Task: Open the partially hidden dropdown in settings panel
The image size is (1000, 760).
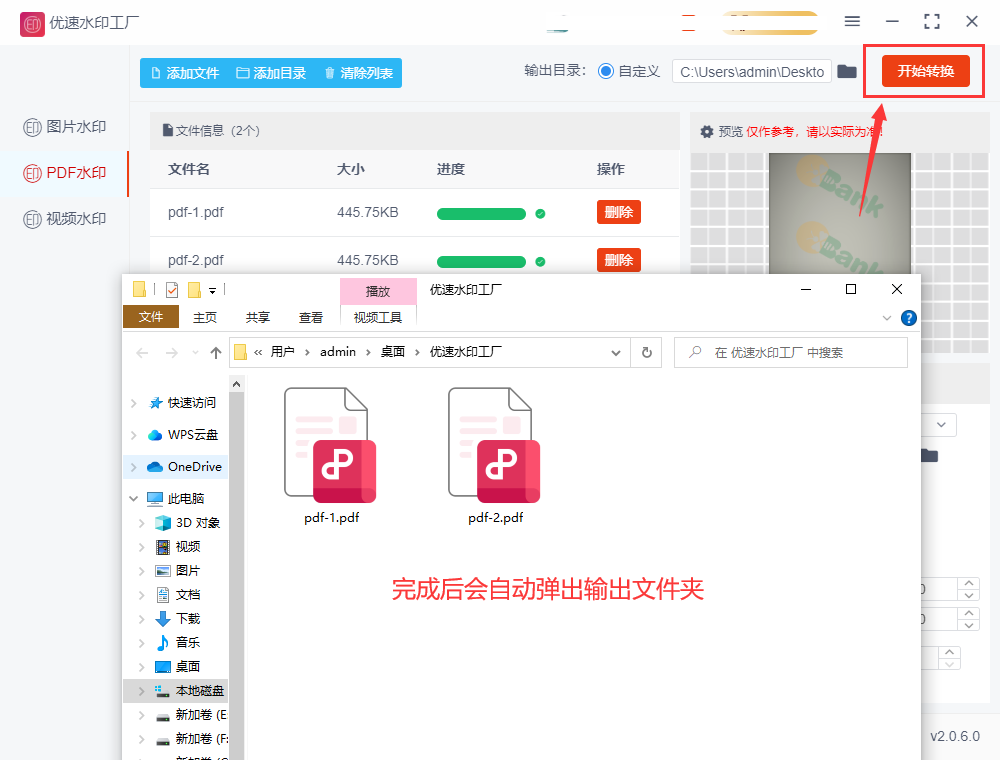Action: pos(940,425)
